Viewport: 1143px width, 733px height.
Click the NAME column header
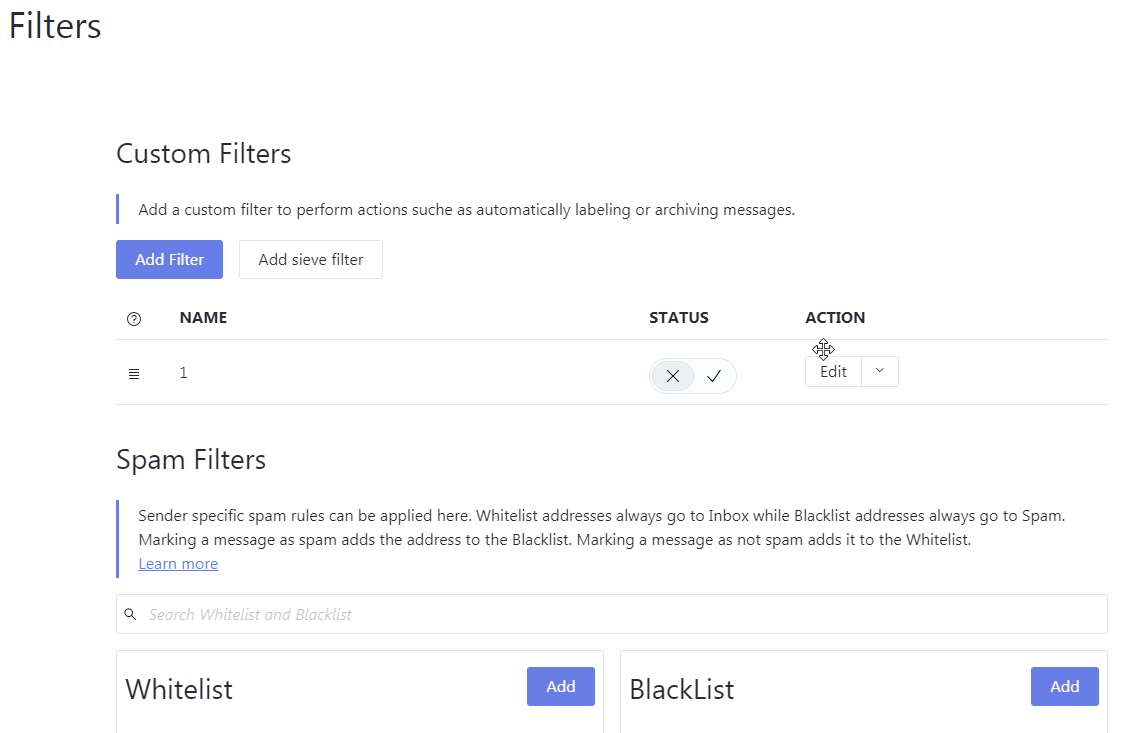[203, 317]
